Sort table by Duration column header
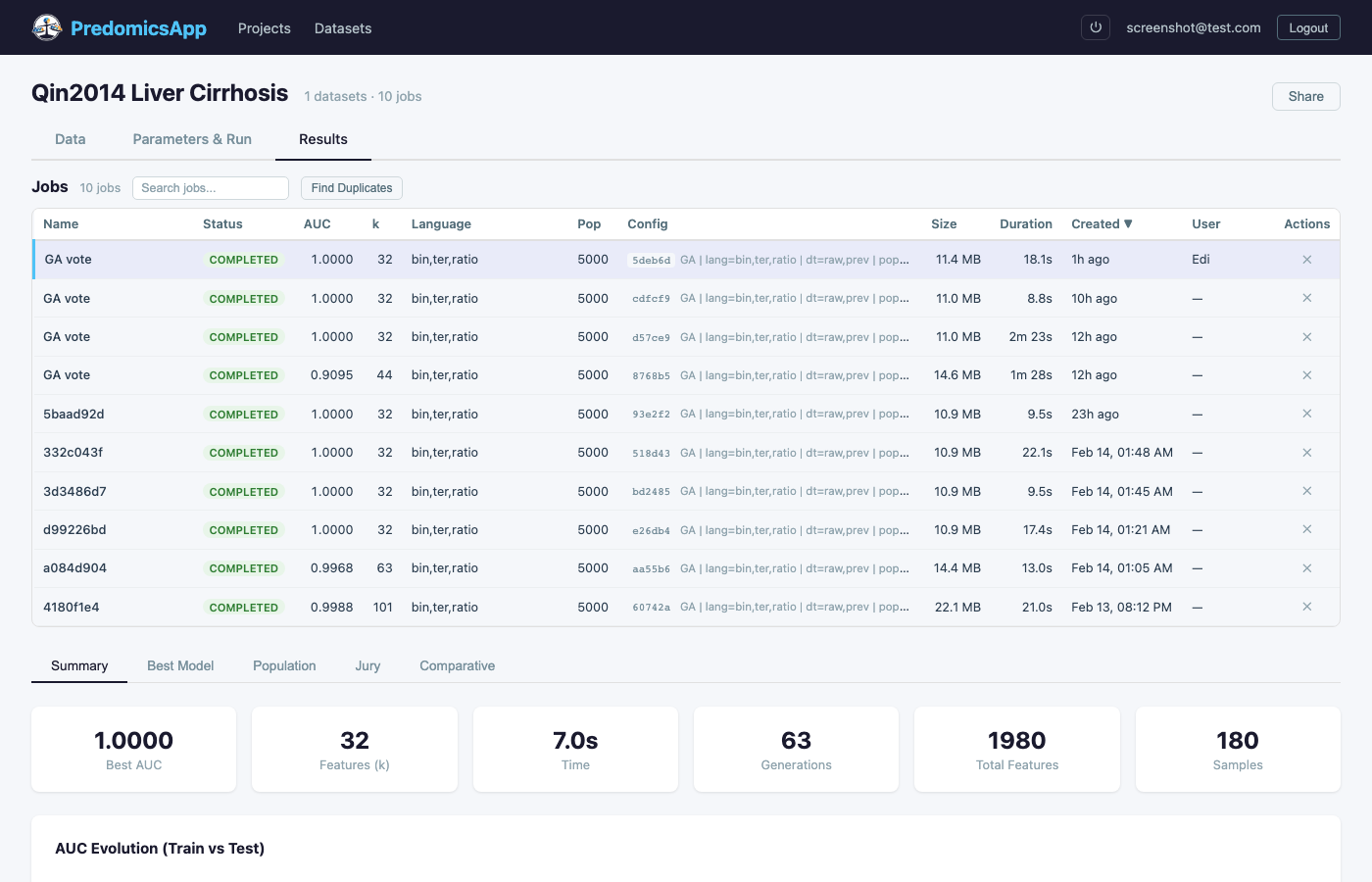 (x=1025, y=224)
